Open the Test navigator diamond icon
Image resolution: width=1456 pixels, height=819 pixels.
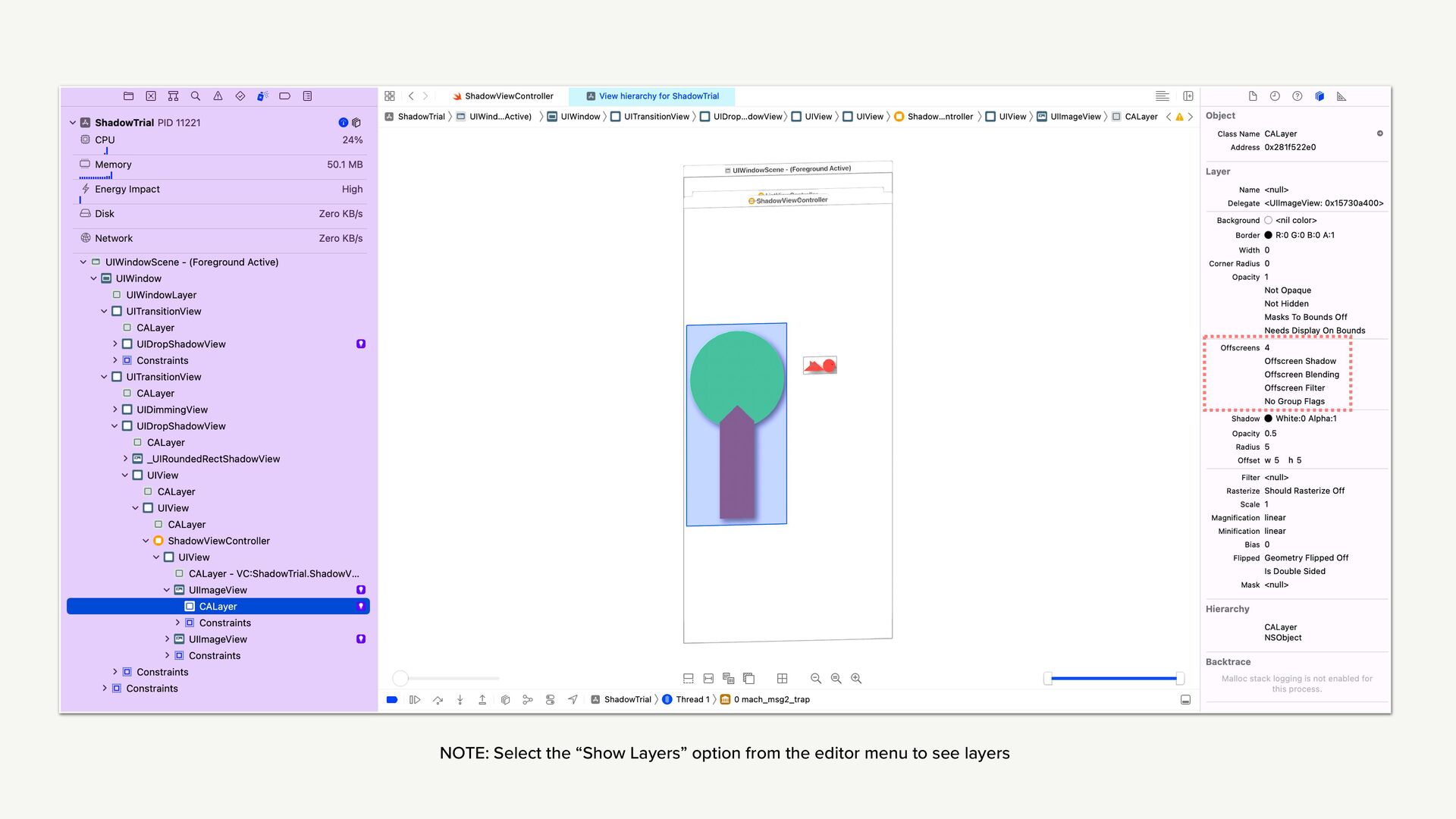[x=240, y=96]
